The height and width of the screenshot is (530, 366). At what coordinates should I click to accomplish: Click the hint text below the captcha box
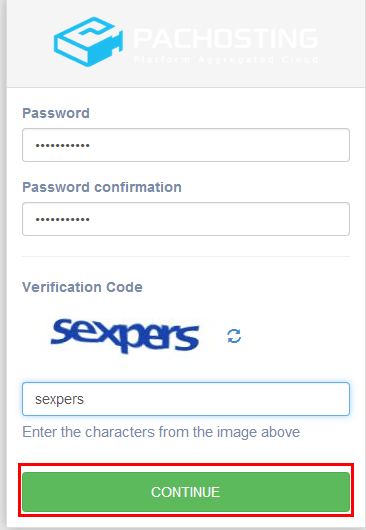[161, 432]
